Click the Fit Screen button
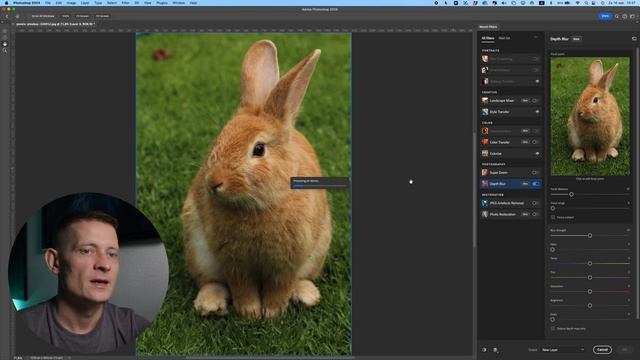 [x=82, y=16]
